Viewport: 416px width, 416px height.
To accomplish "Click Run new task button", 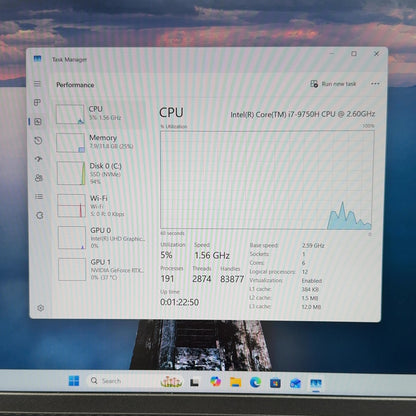I will coord(333,84).
